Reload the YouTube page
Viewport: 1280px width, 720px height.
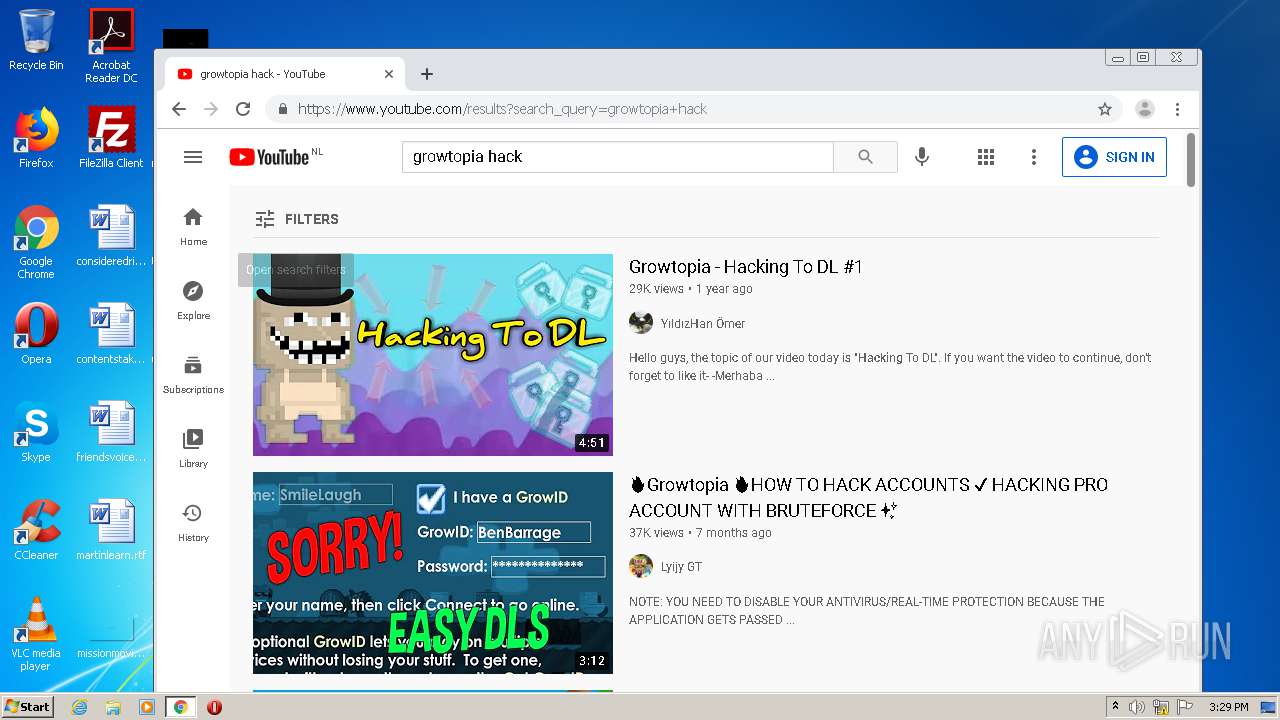[243, 109]
